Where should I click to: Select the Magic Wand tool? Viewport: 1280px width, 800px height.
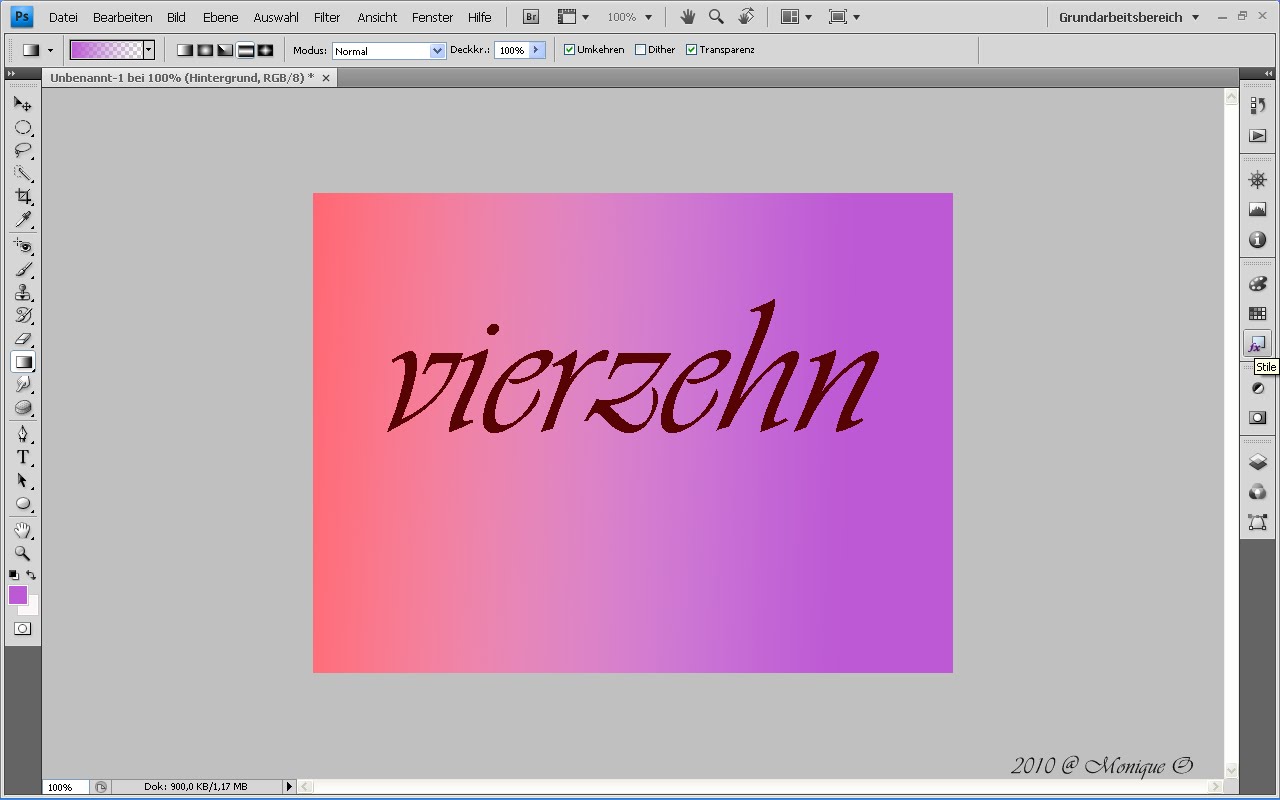[x=22, y=174]
